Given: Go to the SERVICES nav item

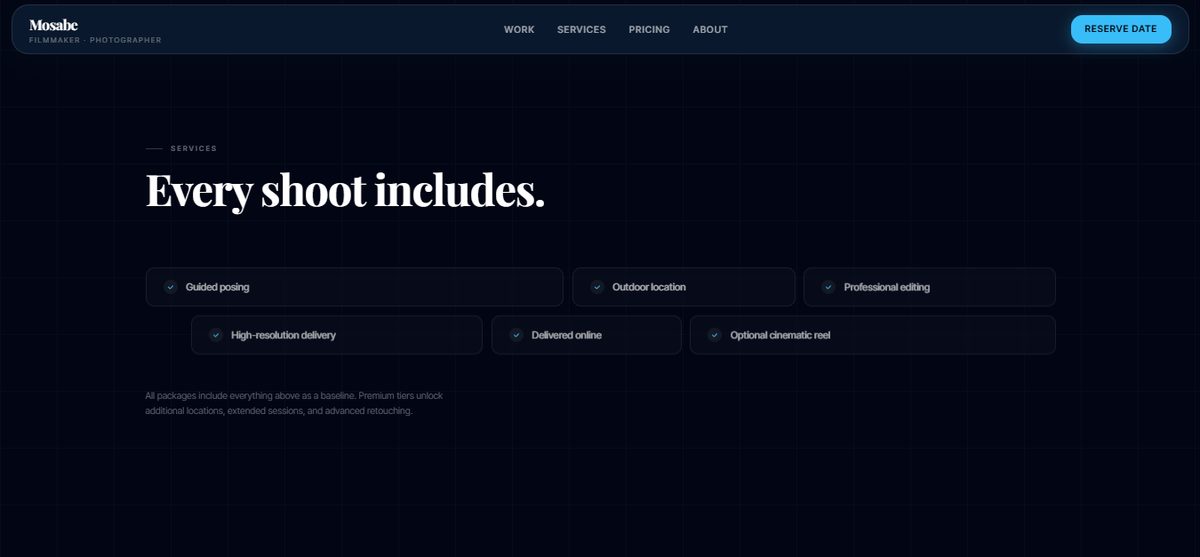Looking at the screenshot, I should [581, 30].
